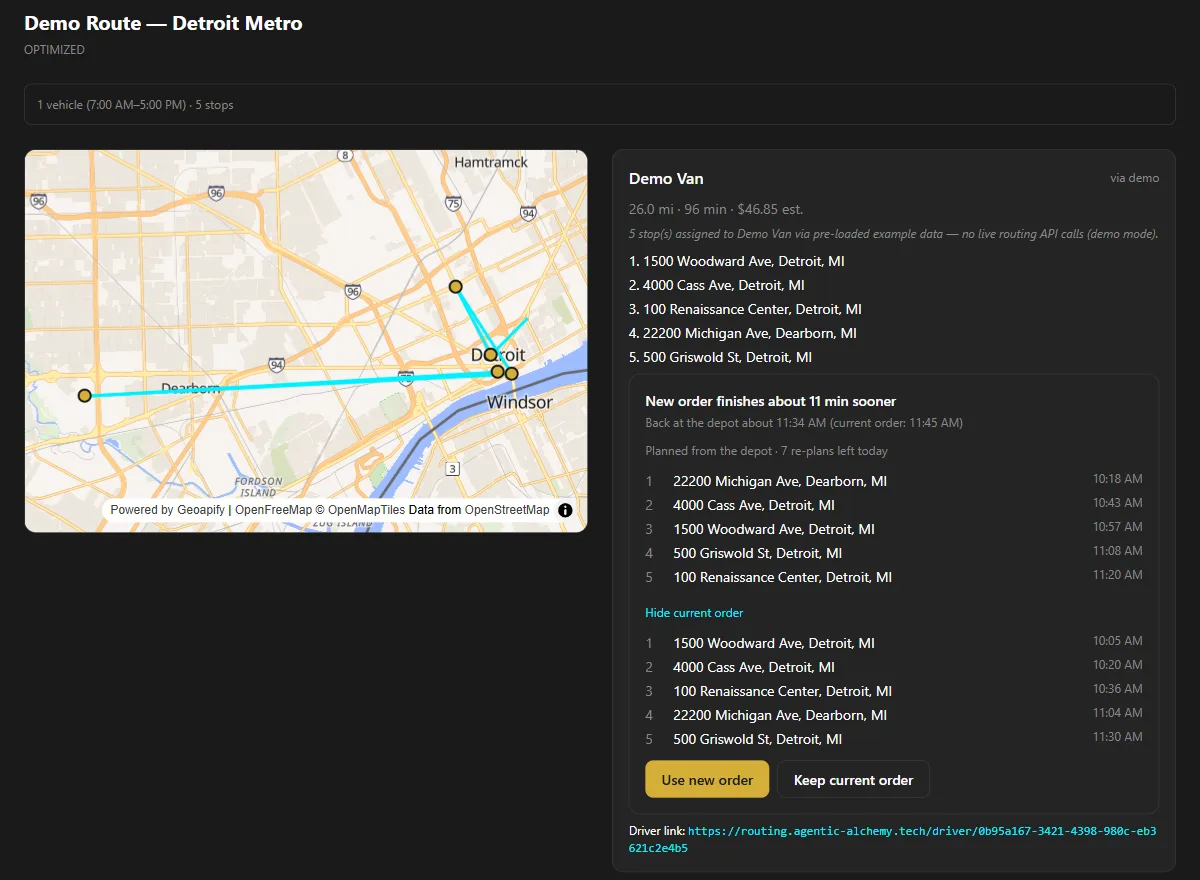Select the 10:20 AM Cass Ave row
This screenshot has height=880, width=1200.
(x=894, y=667)
